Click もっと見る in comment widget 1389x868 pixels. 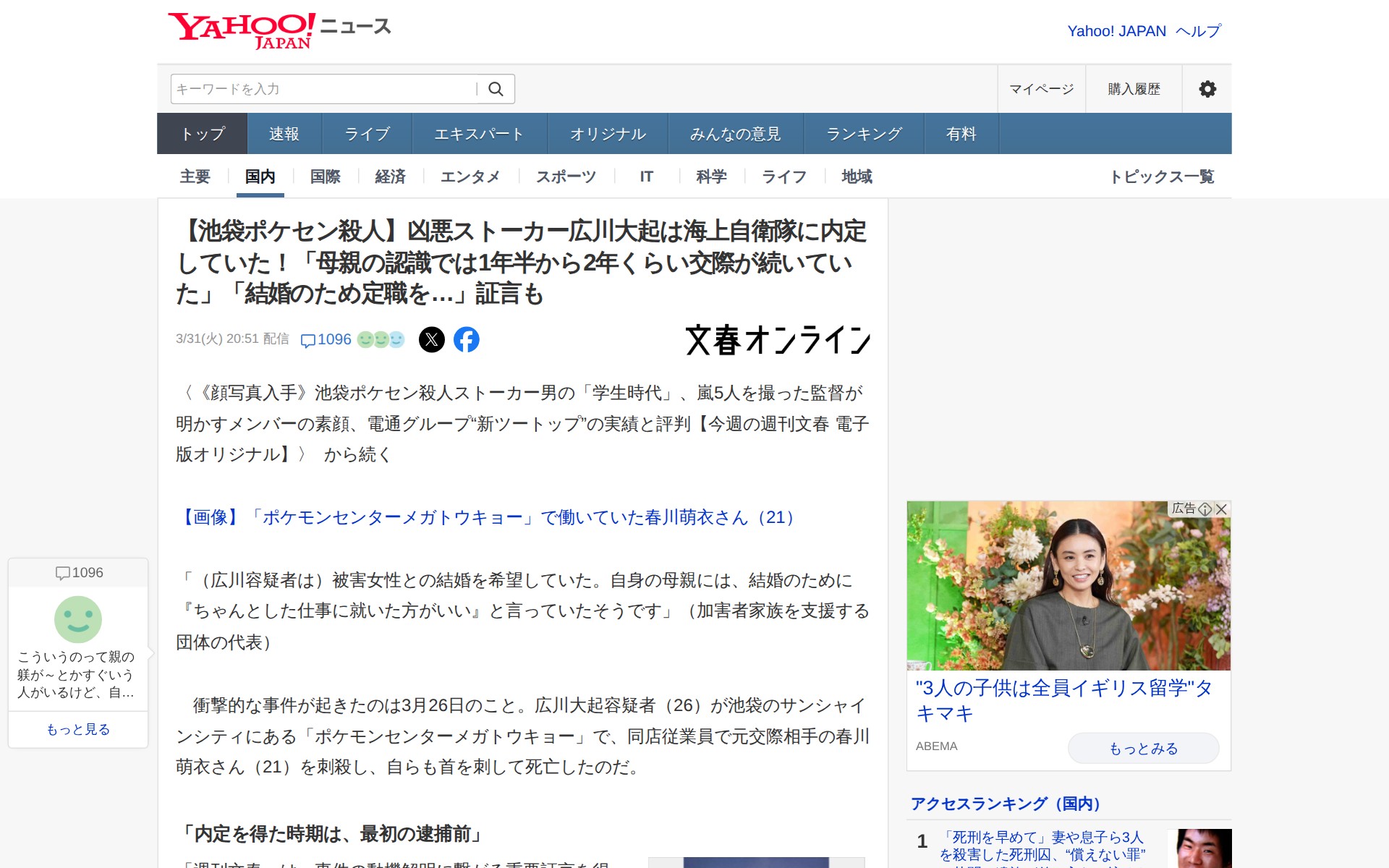point(78,729)
